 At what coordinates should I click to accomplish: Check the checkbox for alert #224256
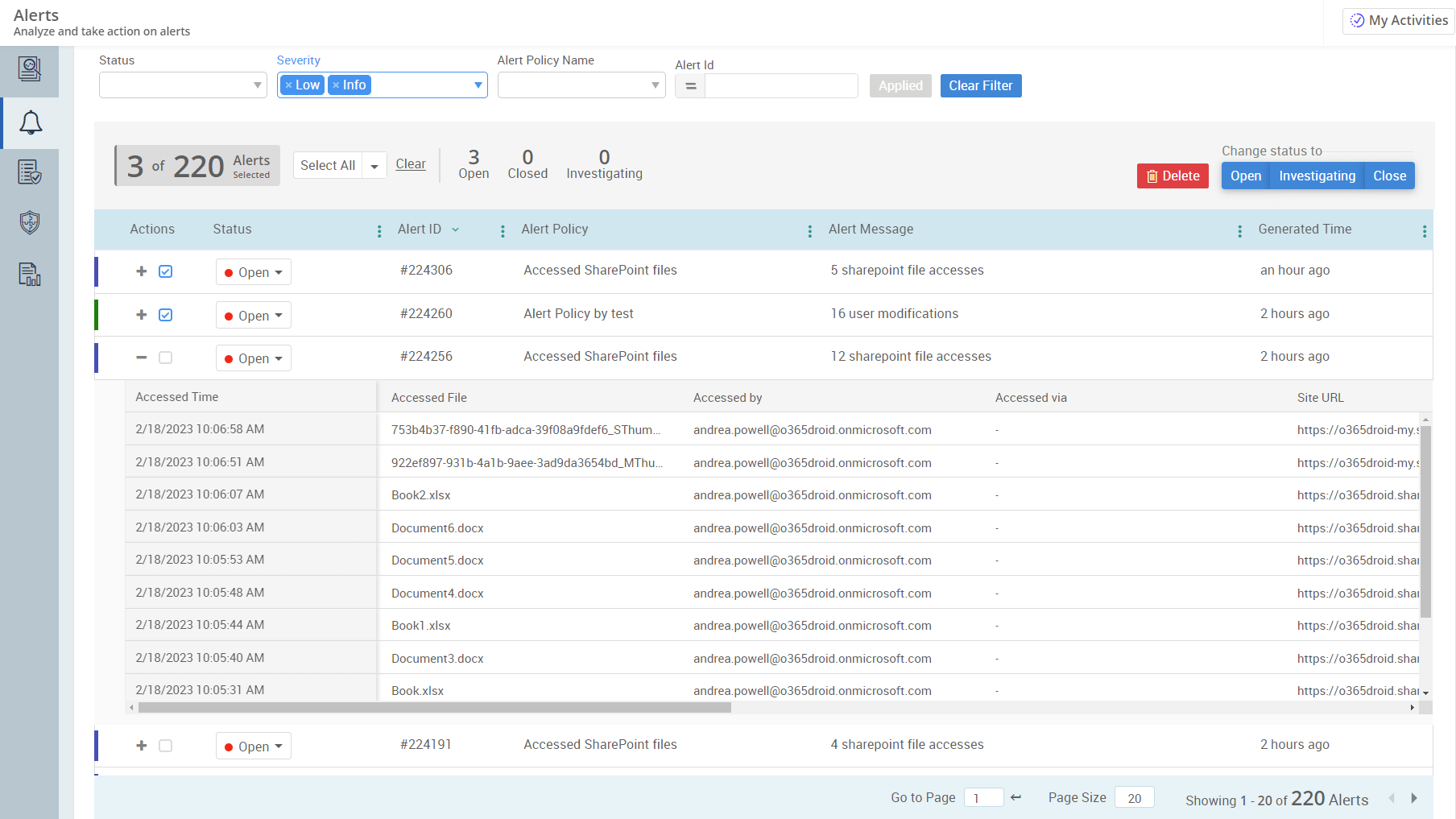click(165, 358)
